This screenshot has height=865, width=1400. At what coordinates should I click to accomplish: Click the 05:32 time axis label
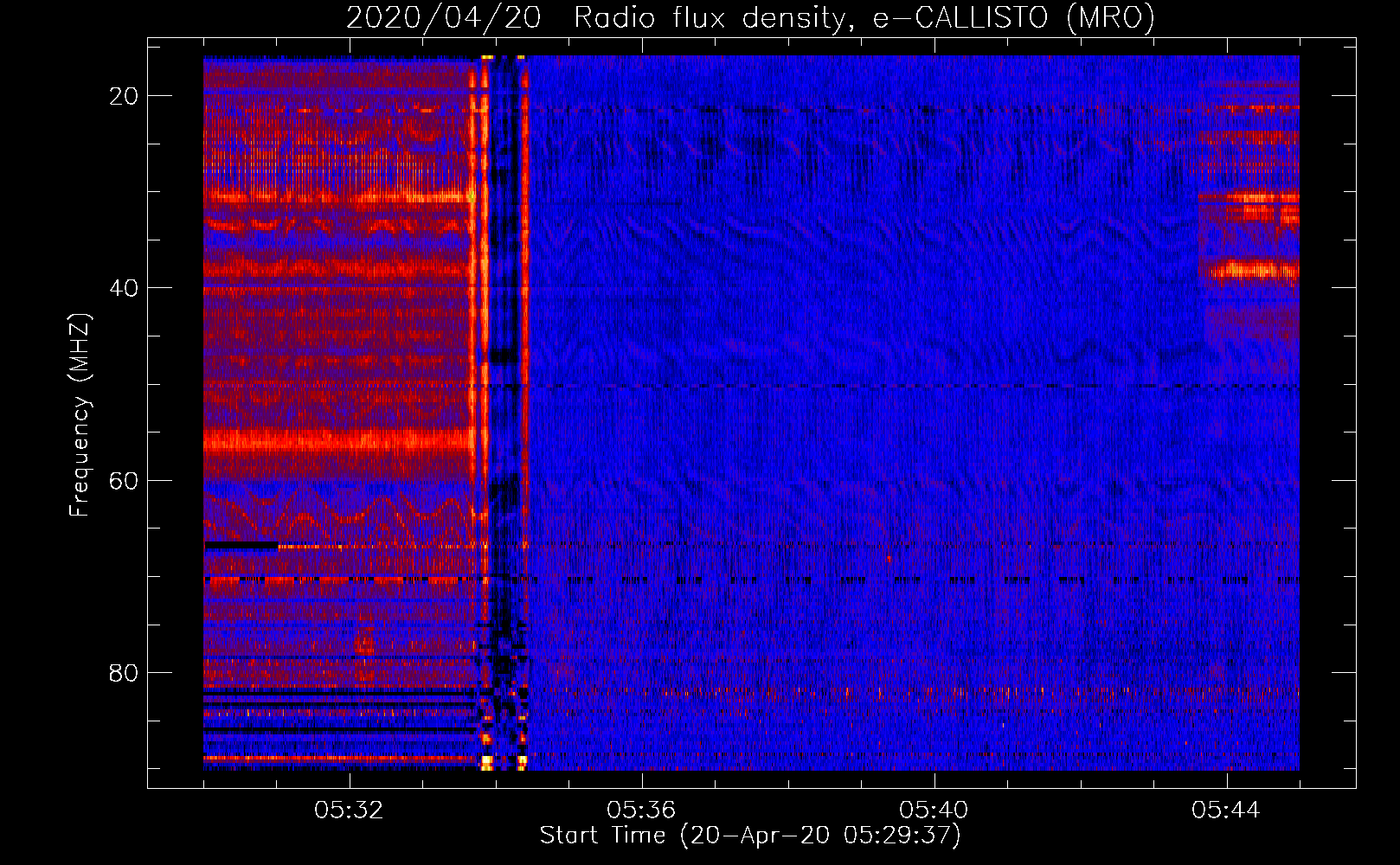350,811
